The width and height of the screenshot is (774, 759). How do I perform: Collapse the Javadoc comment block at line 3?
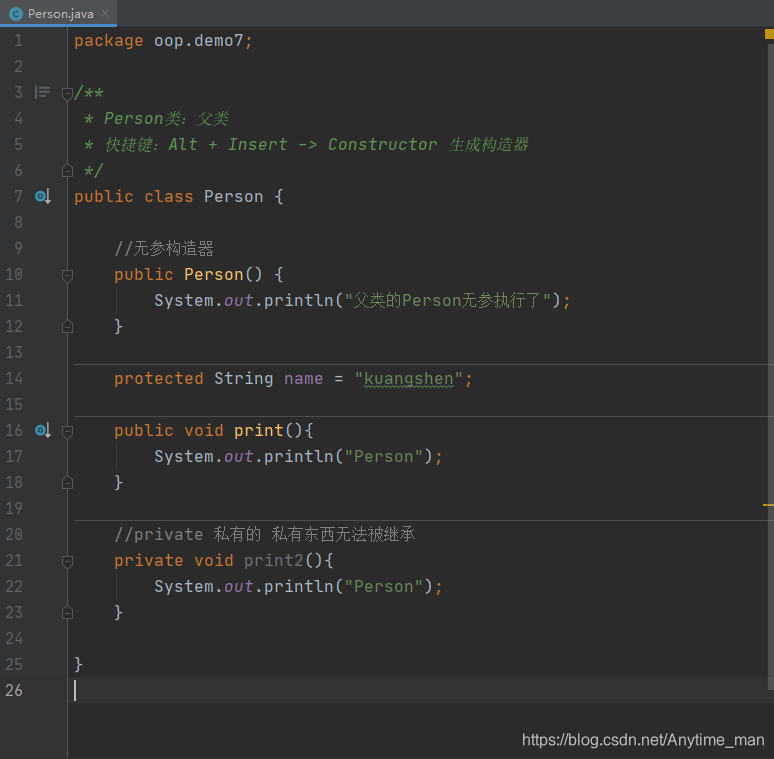click(x=68, y=93)
